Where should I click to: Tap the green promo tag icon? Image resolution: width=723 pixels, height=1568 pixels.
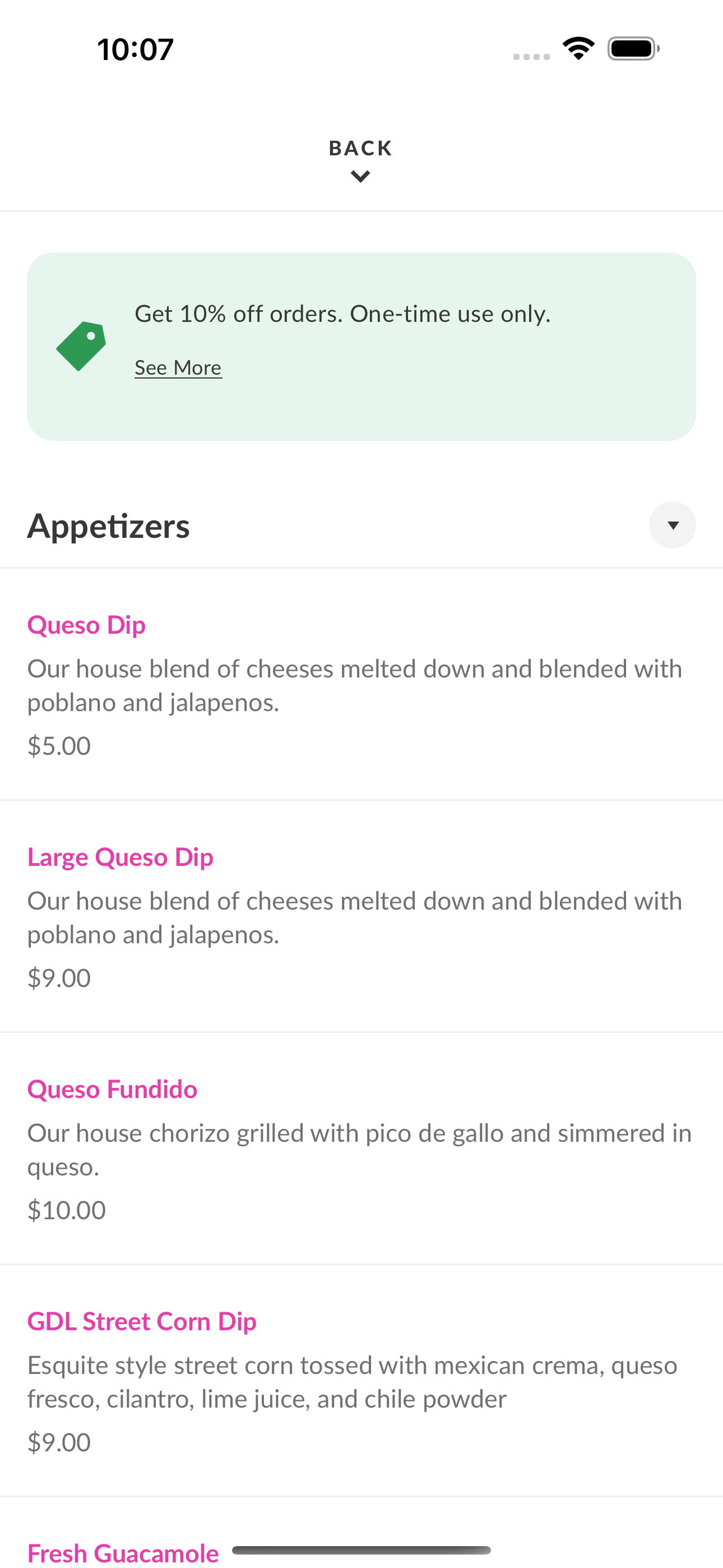coord(81,346)
